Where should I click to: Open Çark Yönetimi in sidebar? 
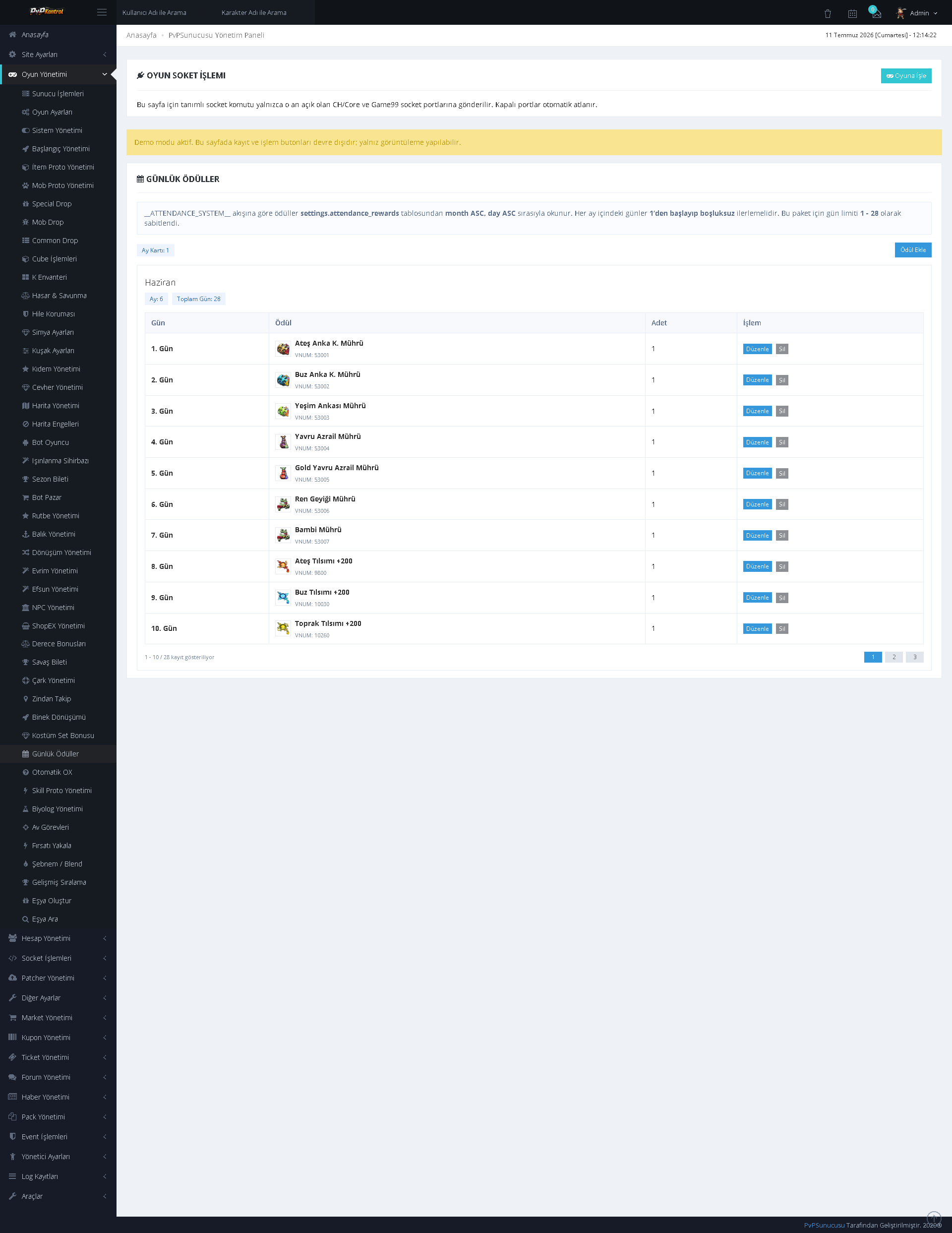(58, 681)
